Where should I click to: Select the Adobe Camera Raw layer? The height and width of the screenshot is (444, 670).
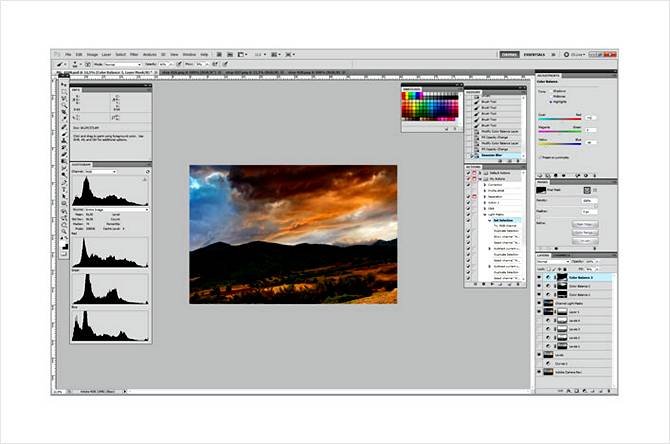(580, 371)
